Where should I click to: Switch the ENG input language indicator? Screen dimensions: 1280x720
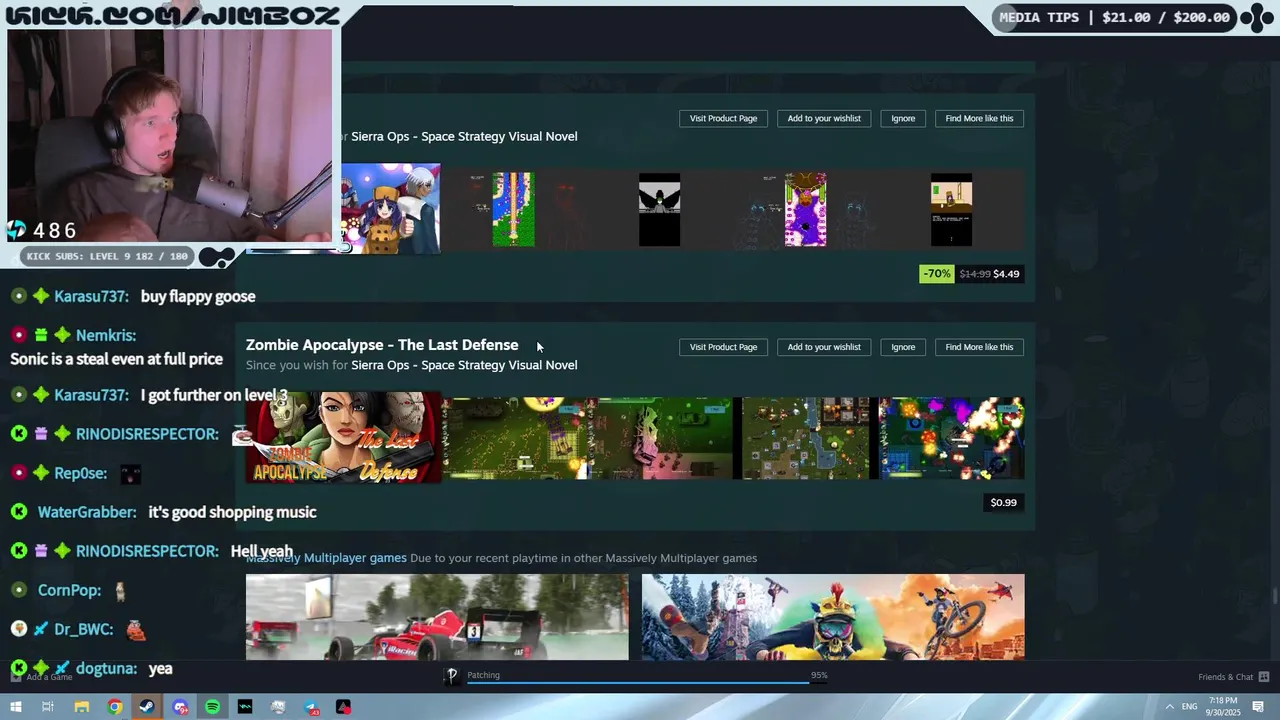[1190, 707]
